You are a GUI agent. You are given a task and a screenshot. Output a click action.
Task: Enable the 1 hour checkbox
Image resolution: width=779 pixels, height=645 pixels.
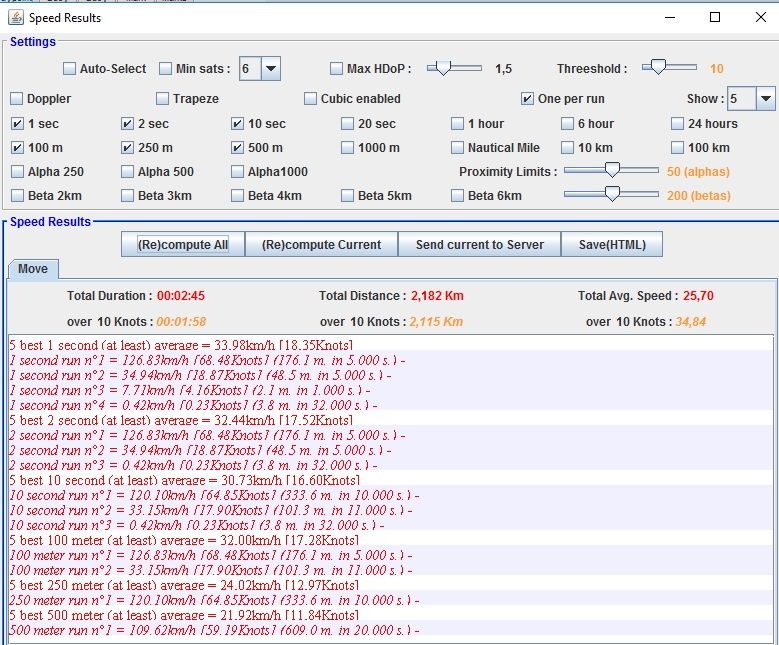458,123
